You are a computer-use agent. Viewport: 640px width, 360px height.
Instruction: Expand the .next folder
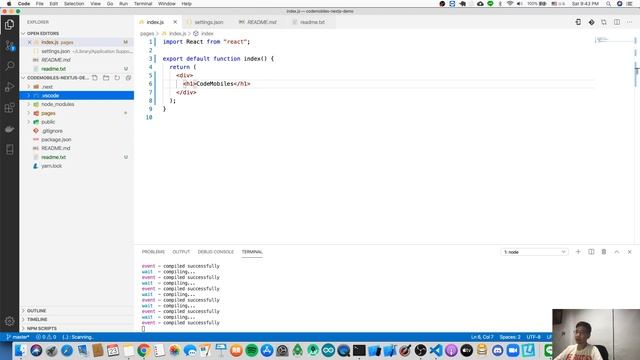click(77, 87)
